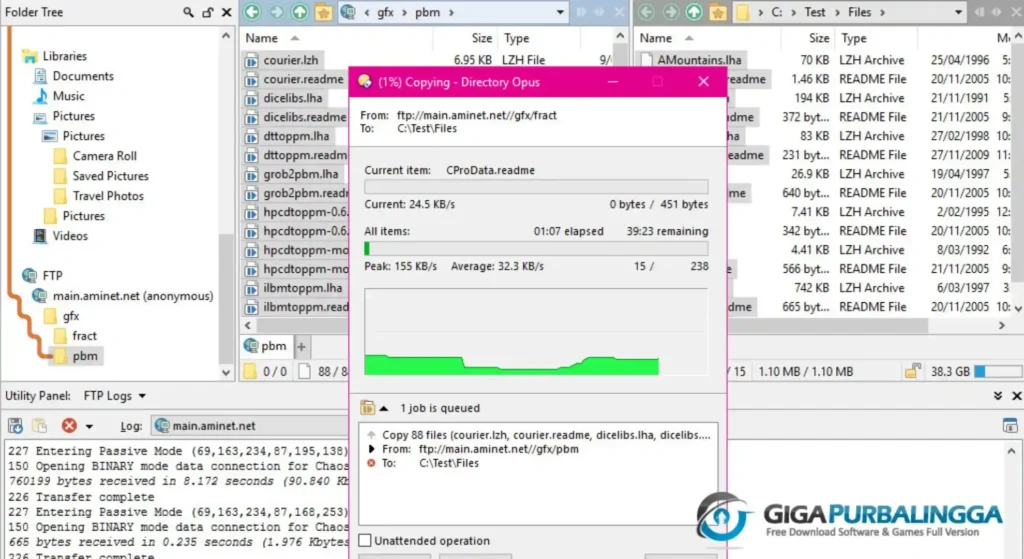Open favorites star in right lister toolbar
The height and width of the screenshot is (559, 1024).
pyautogui.click(x=718, y=12)
